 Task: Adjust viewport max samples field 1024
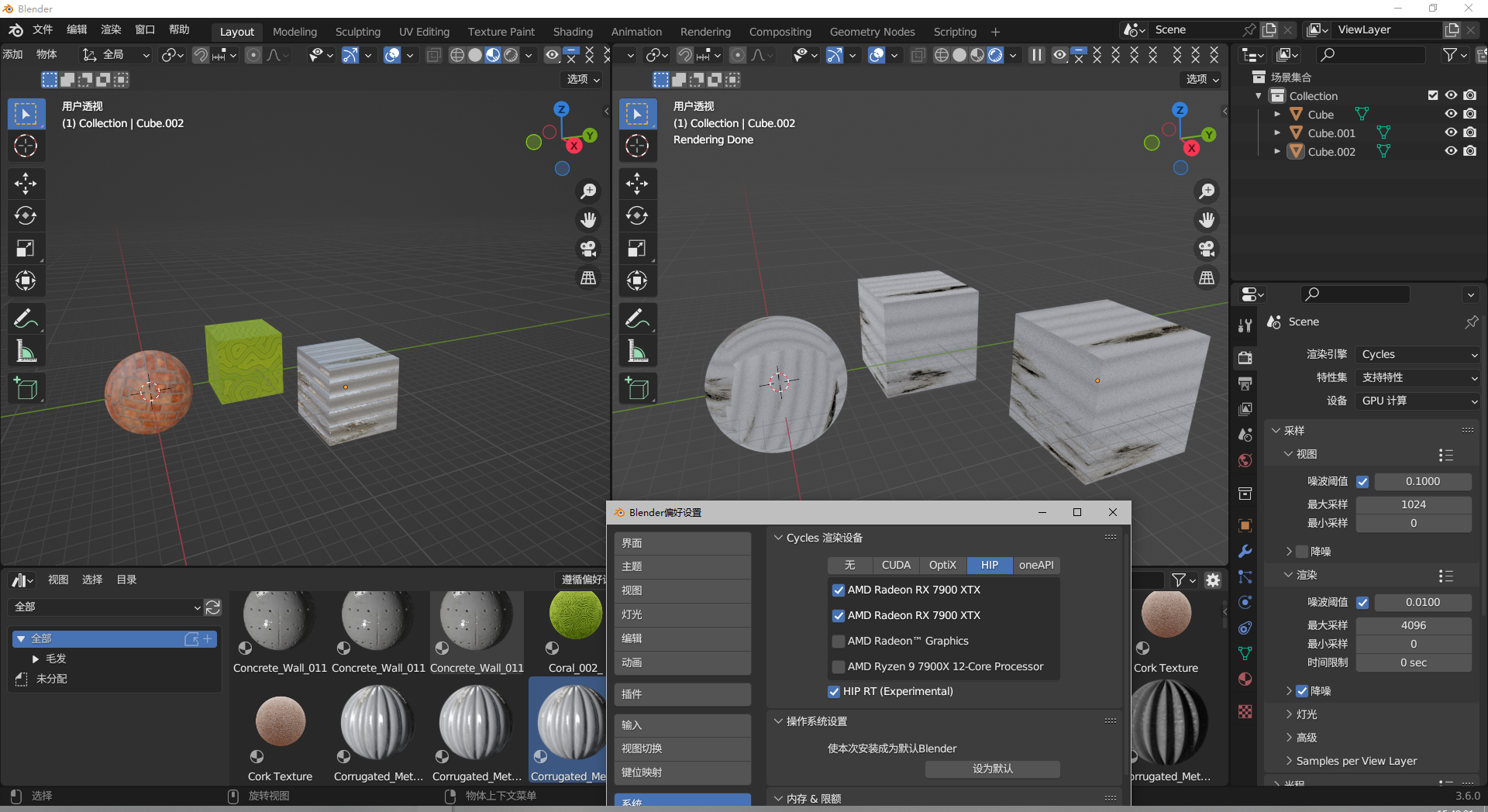pos(1414,504)
